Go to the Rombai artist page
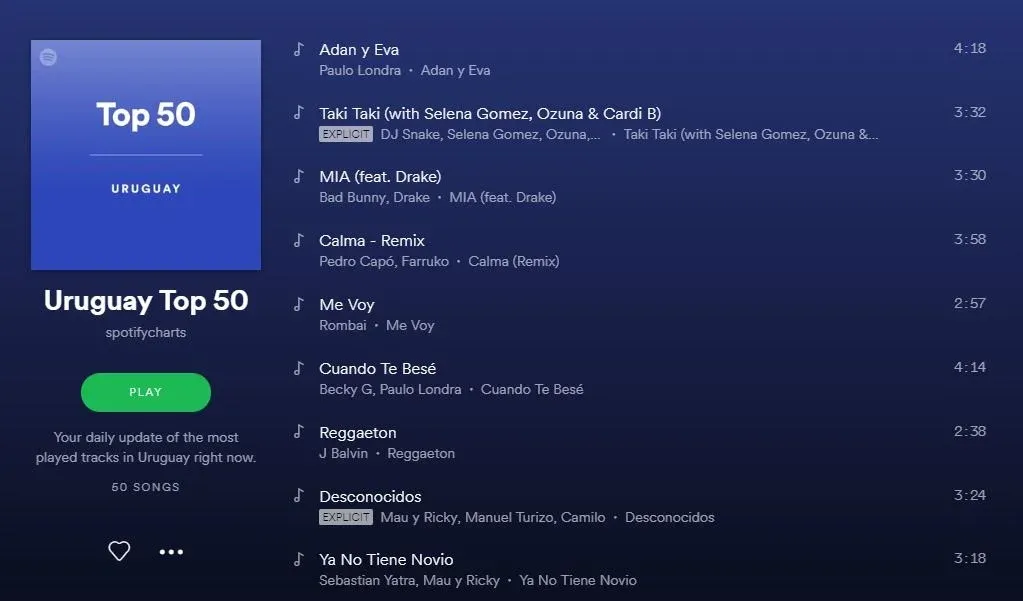1023x601 pixels. click(343, 325)
